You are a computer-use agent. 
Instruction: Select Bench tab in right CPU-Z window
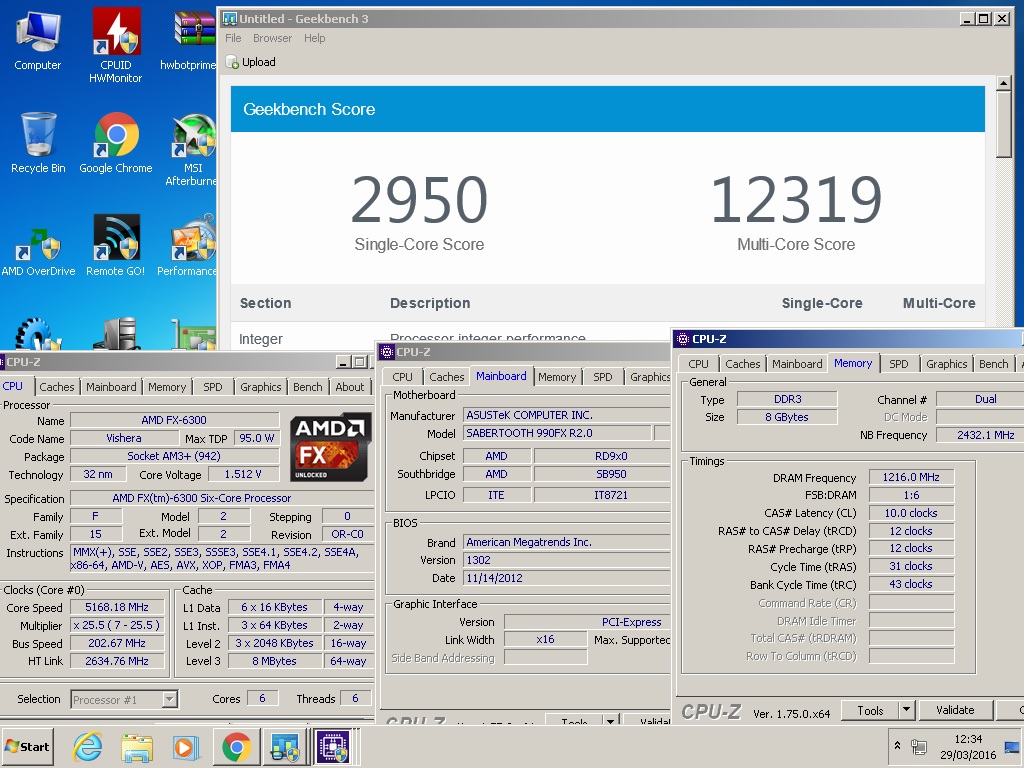[993, 364]
